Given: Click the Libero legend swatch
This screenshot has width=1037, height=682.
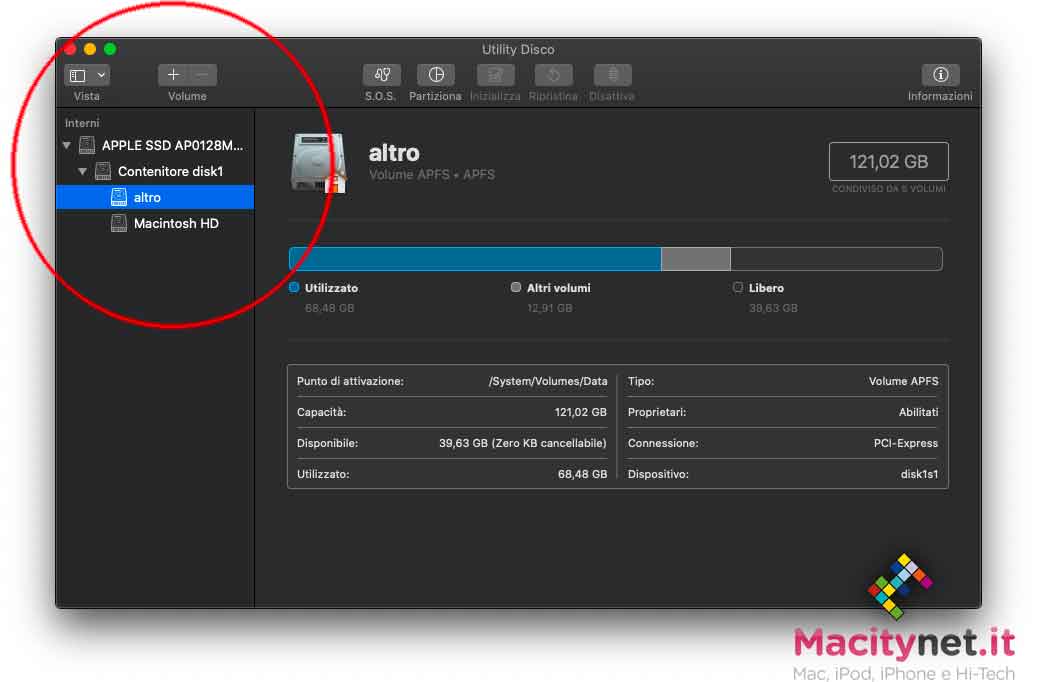Looking at the screenshot, I should pos(737,287).
